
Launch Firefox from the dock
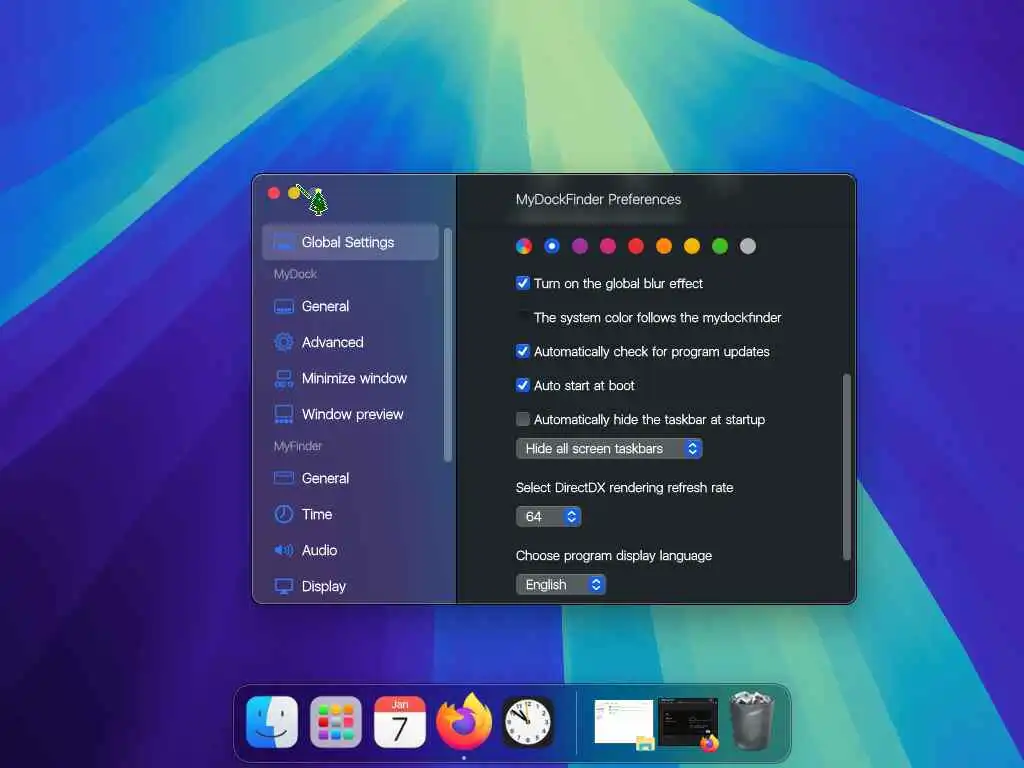coord(464,721)
